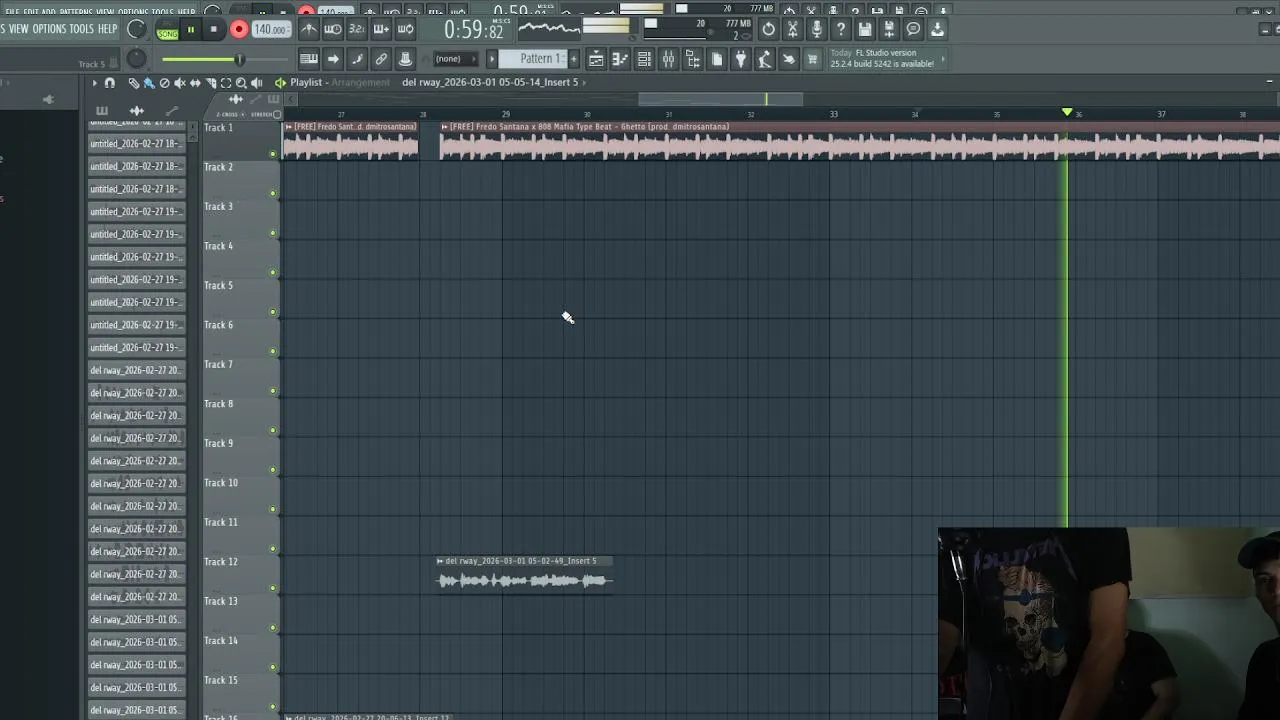
Task: Toggle mute LED on Track 1
Action: 273,154
